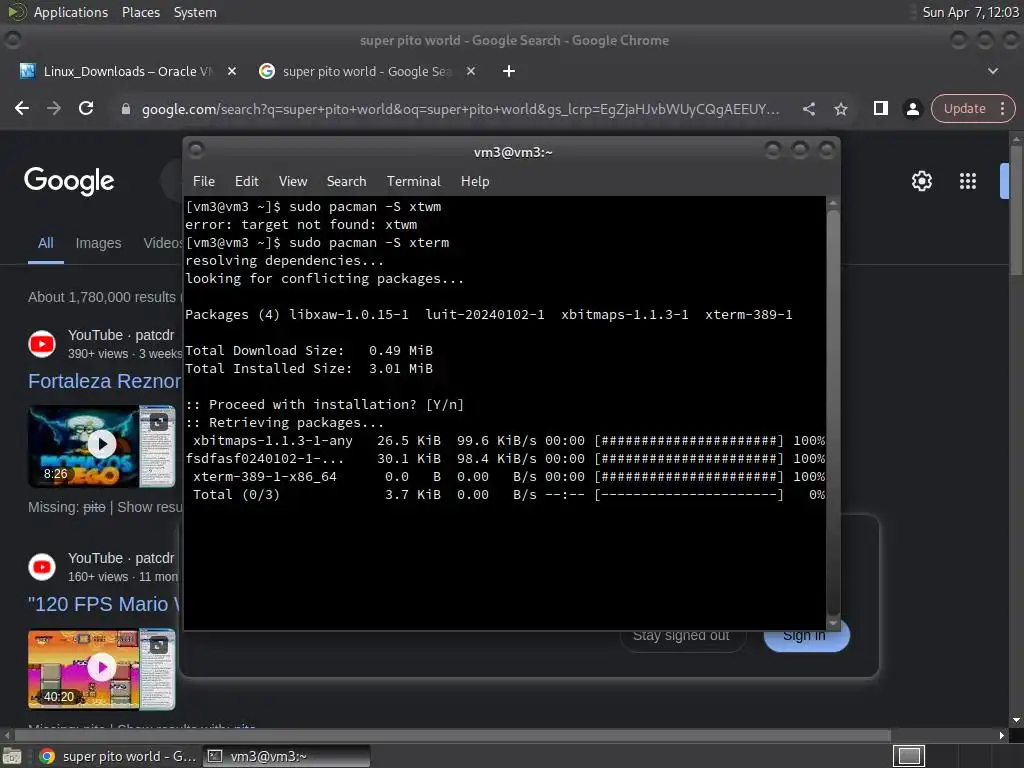Click the terminal window menu button
This screenshot has height=768, width=1024.
[196, 150]
